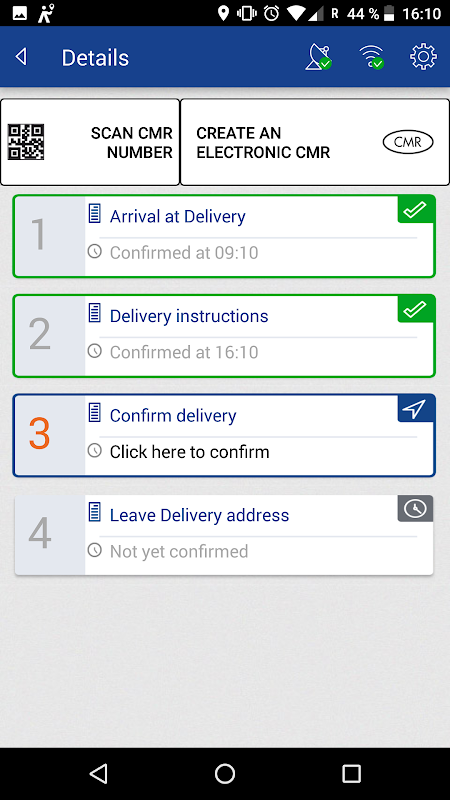Open the satellite GPS status icon
Screen dimensions: 450x800
click(x=318, y=57)
